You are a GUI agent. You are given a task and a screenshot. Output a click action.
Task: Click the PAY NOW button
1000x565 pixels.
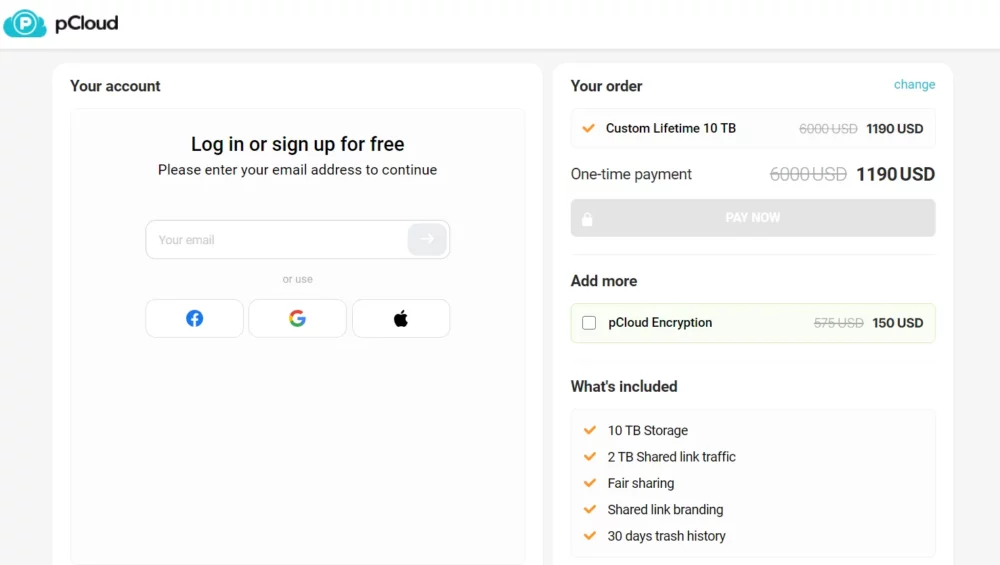pyautogui.click(x=753, y=218)
